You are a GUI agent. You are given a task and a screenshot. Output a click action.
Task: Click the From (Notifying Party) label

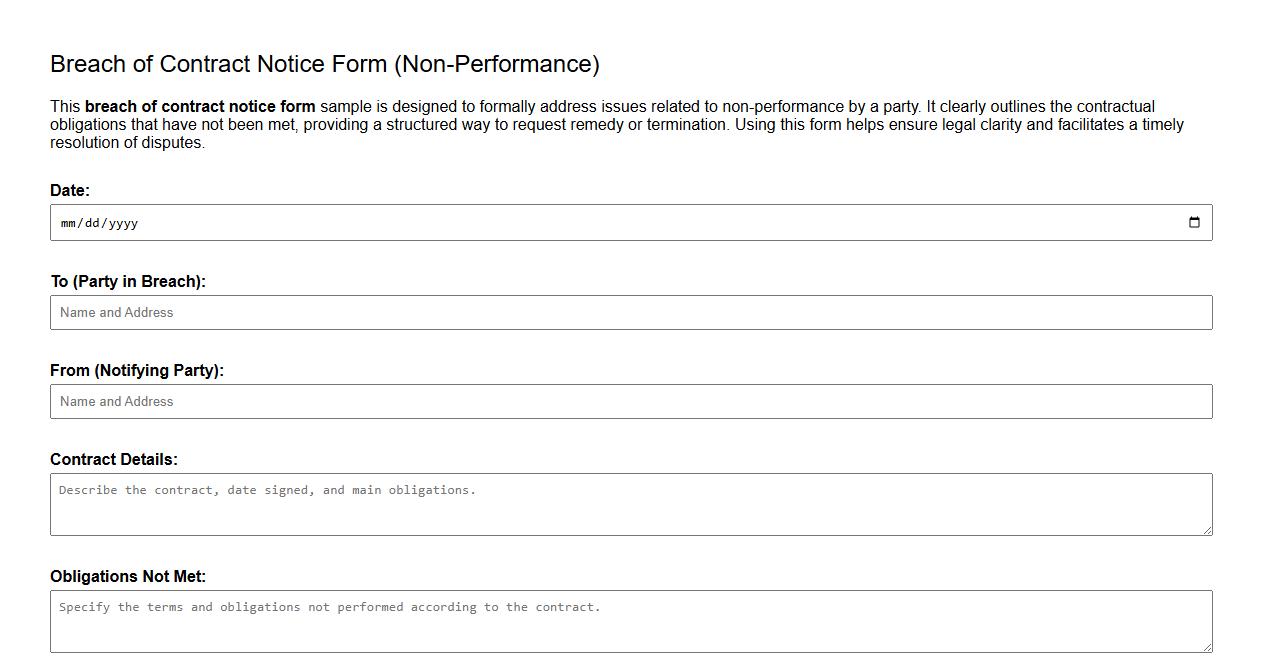pyautogui.click(x=138, y=370)
